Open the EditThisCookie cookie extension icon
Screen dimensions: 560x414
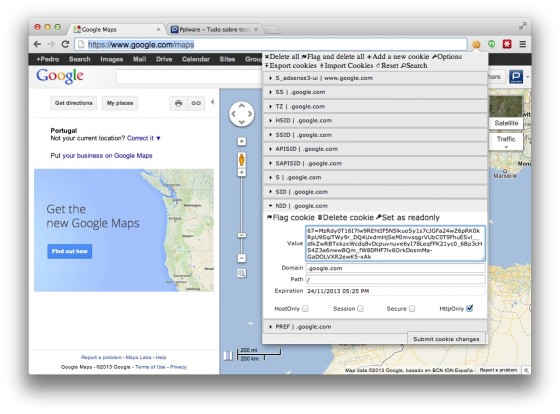coord(476,44)
